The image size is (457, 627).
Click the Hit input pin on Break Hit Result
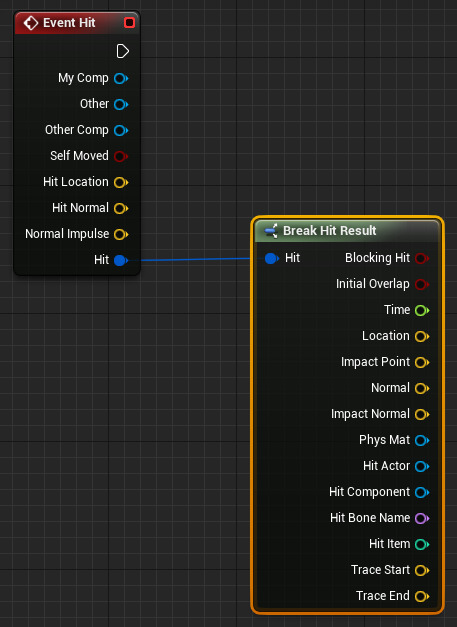(x=271, y=258)
